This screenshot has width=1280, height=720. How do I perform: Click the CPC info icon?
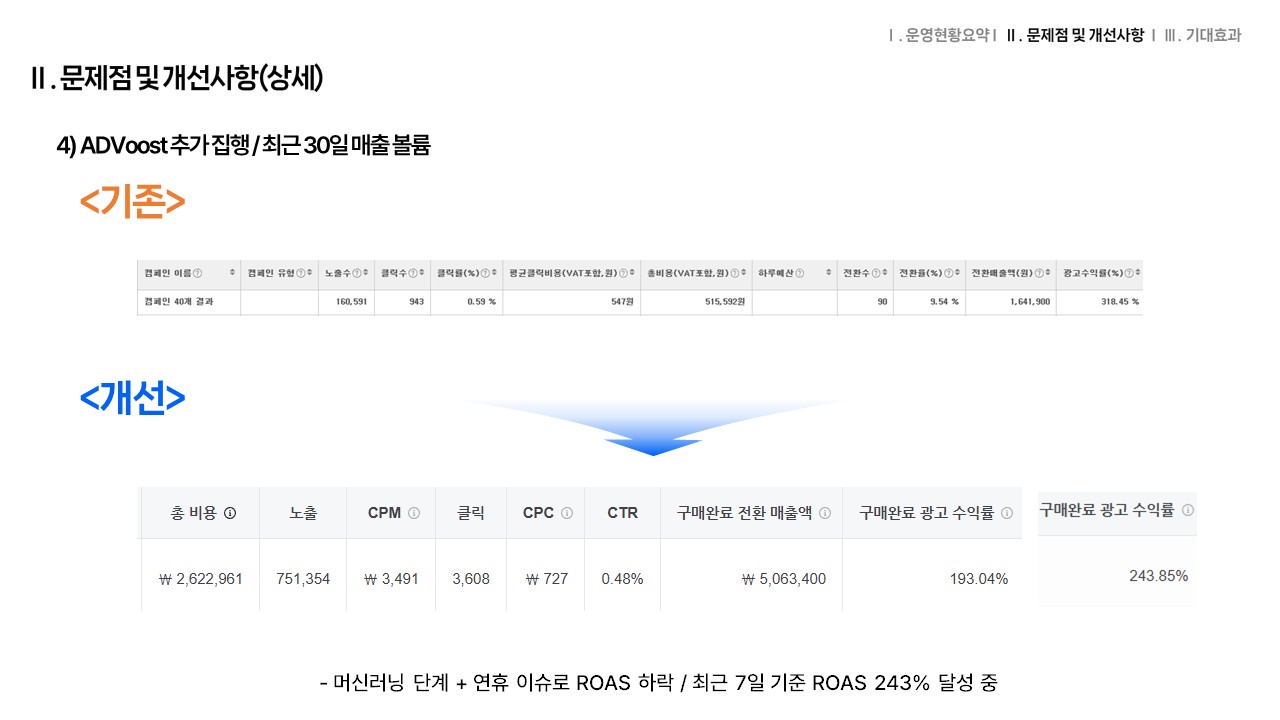[x=567, y=513]
